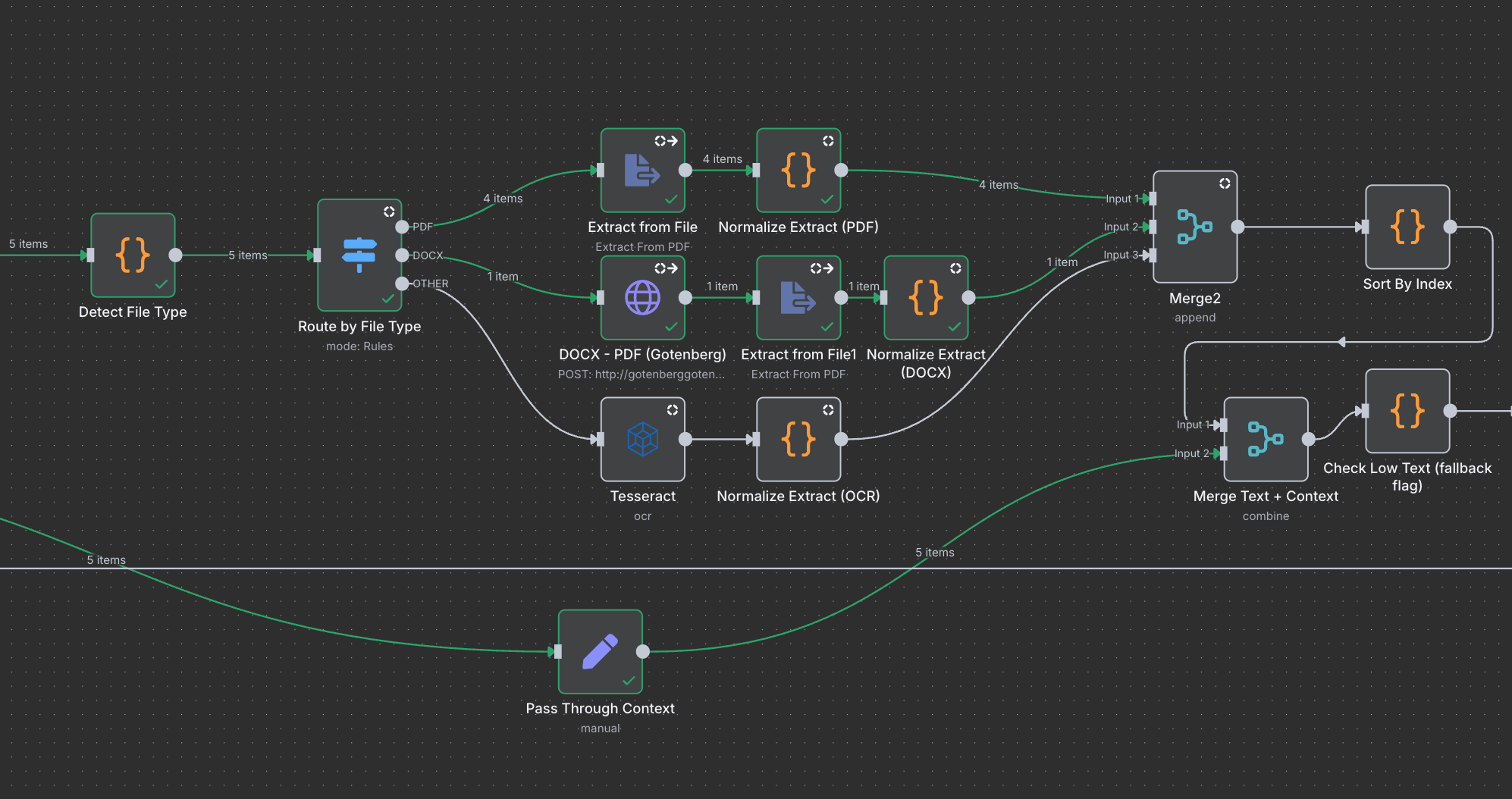Image resolution: width=1512 pixels, height=799 pixels.
Task: Click the DOCX output connector on router
Action: tap(402, 255)
